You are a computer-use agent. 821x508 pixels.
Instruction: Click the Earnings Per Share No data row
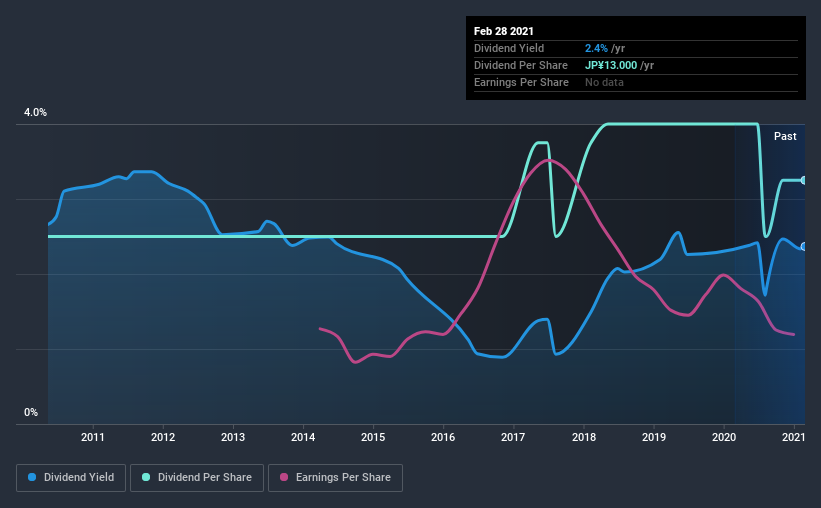pos(636,82)
